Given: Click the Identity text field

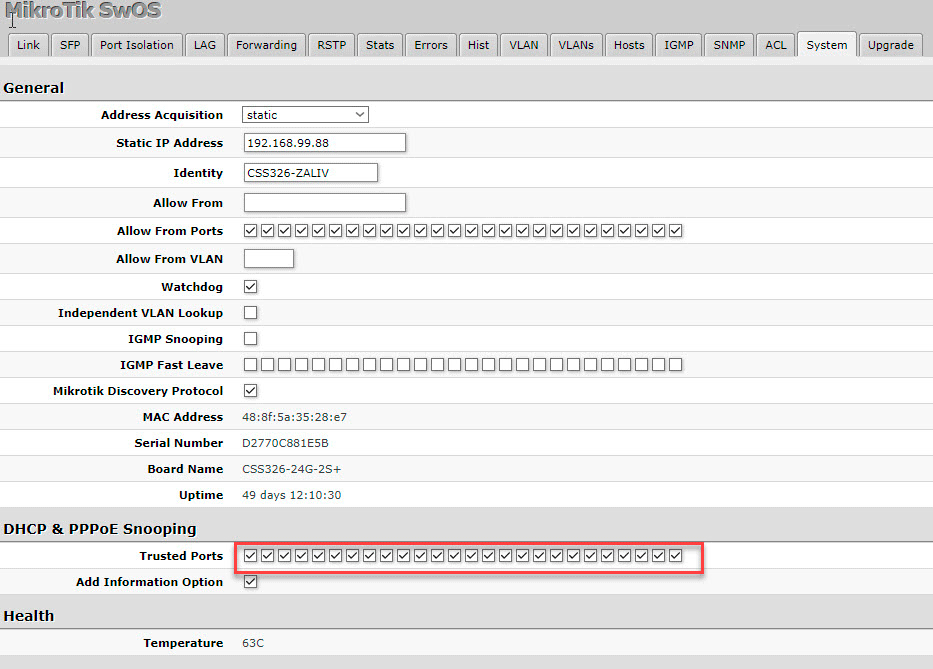Looking at the screenshot, I should (x=310, y=173).
